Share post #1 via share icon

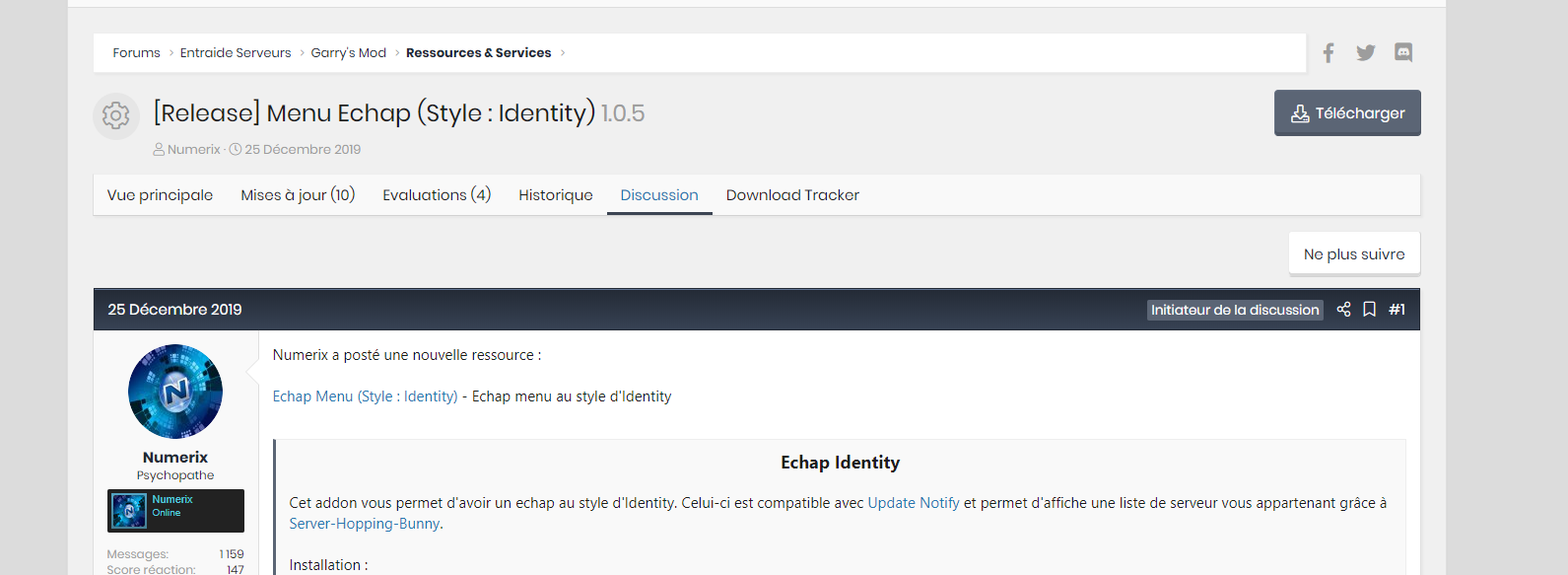(x=1343, y=310)
